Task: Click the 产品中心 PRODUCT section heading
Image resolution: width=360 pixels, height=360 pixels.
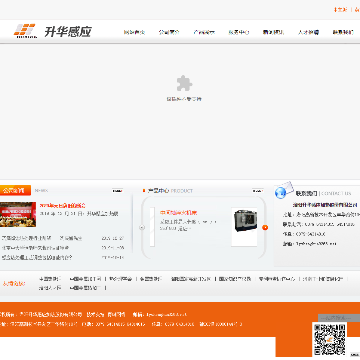Action: 170,191
